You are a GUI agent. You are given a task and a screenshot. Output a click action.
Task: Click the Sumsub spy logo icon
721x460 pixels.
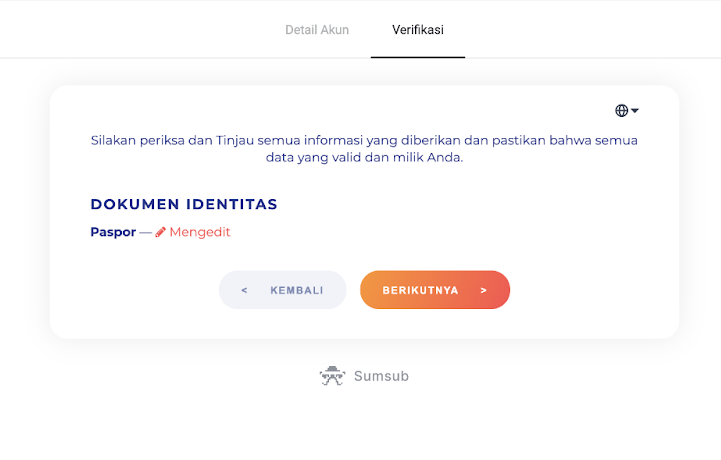click(332, 376)
